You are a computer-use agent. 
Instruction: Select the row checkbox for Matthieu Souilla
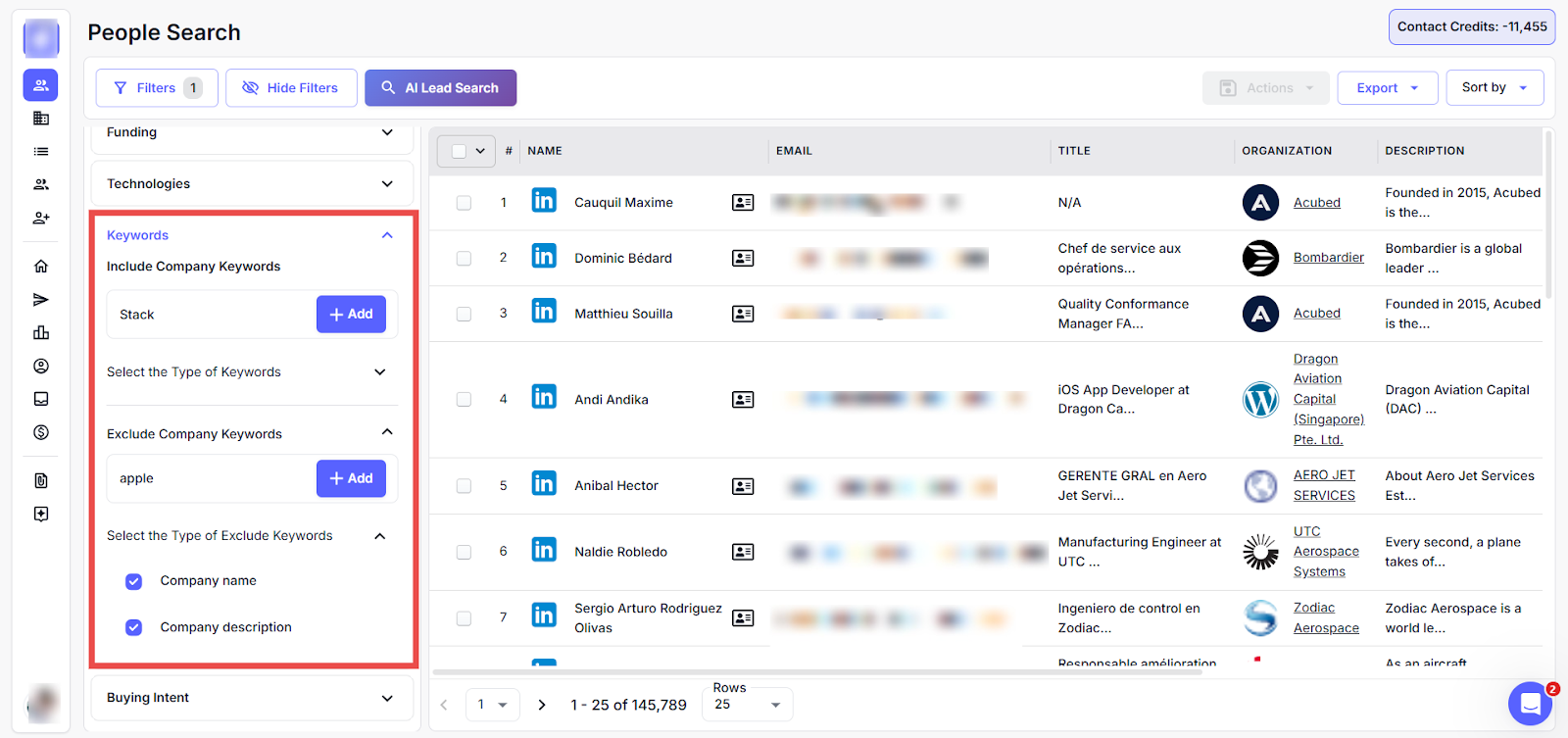click(464, 314)
